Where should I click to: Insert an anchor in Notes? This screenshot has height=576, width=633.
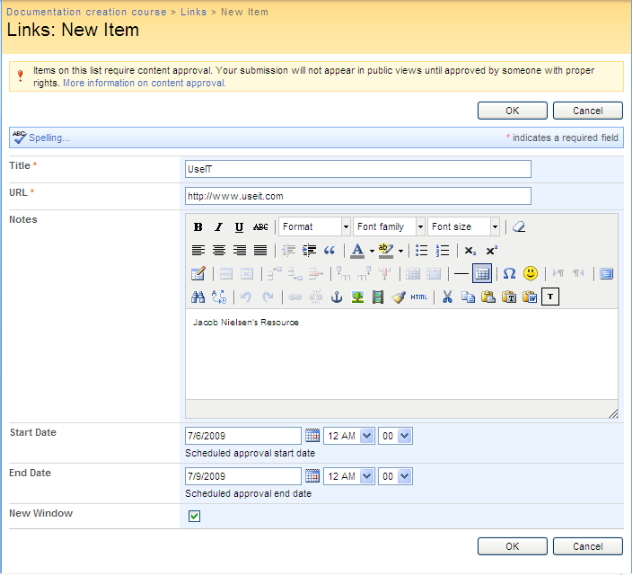pyautogui.click(x=336, y=297)
